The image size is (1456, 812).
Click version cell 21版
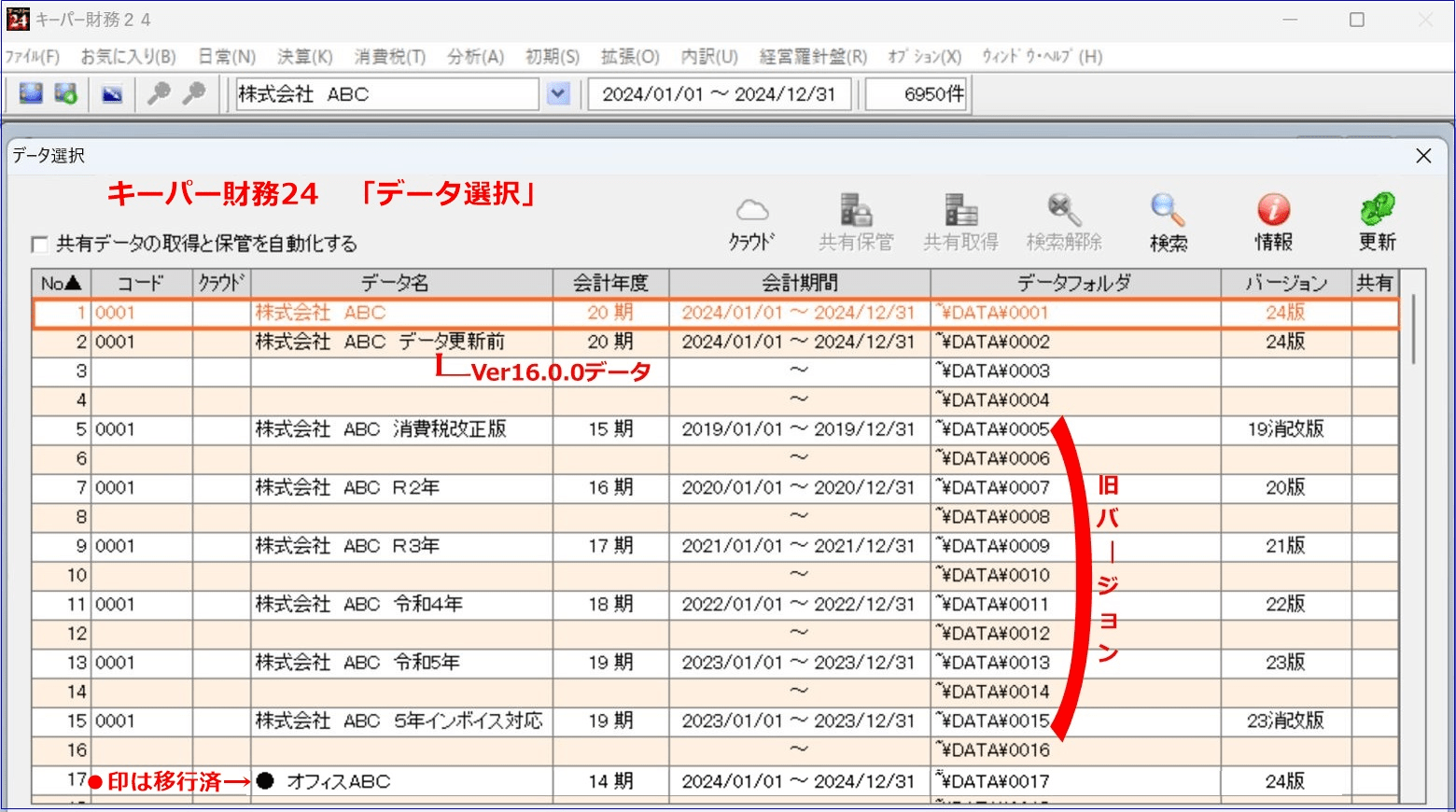tap(1286, 547)
